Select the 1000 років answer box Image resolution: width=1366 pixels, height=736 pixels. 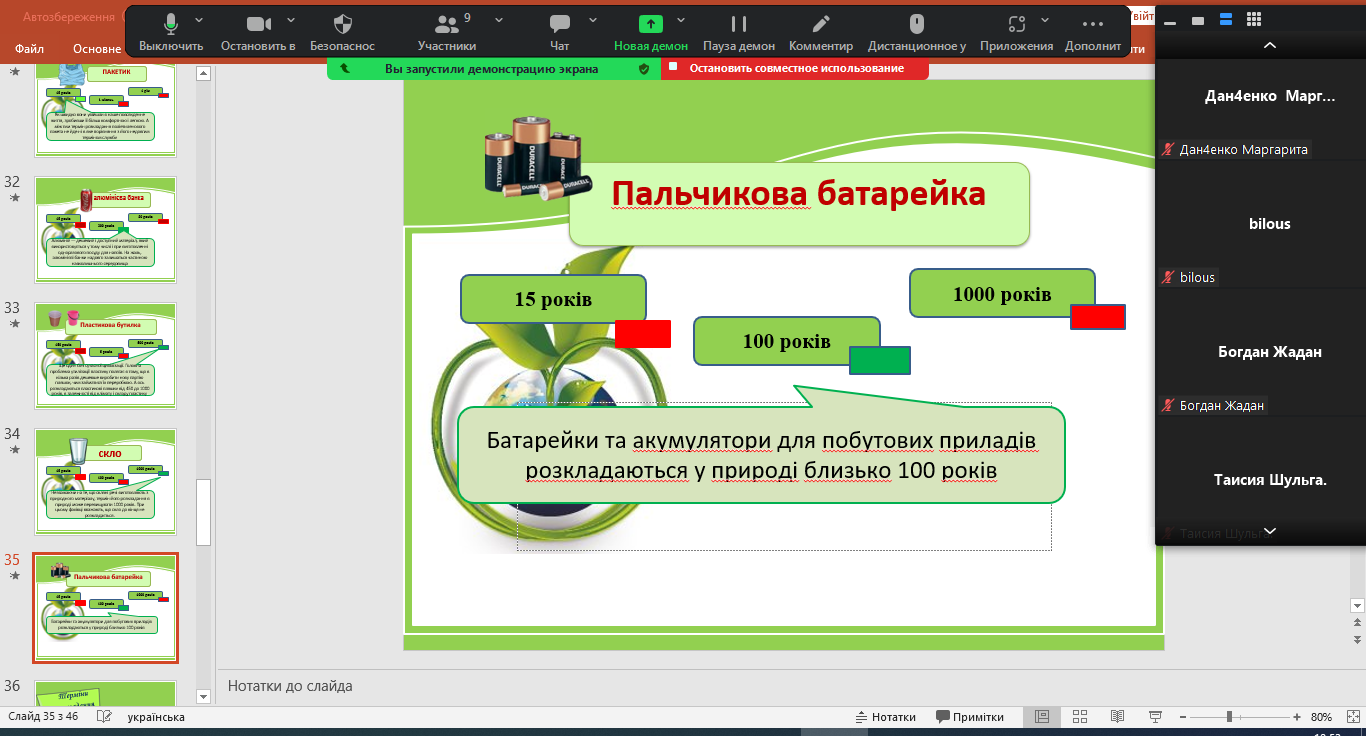coord(1002,294)
